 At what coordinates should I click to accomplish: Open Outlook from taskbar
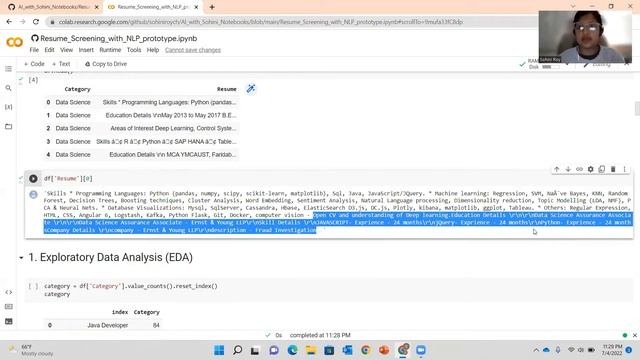[347, 350]
